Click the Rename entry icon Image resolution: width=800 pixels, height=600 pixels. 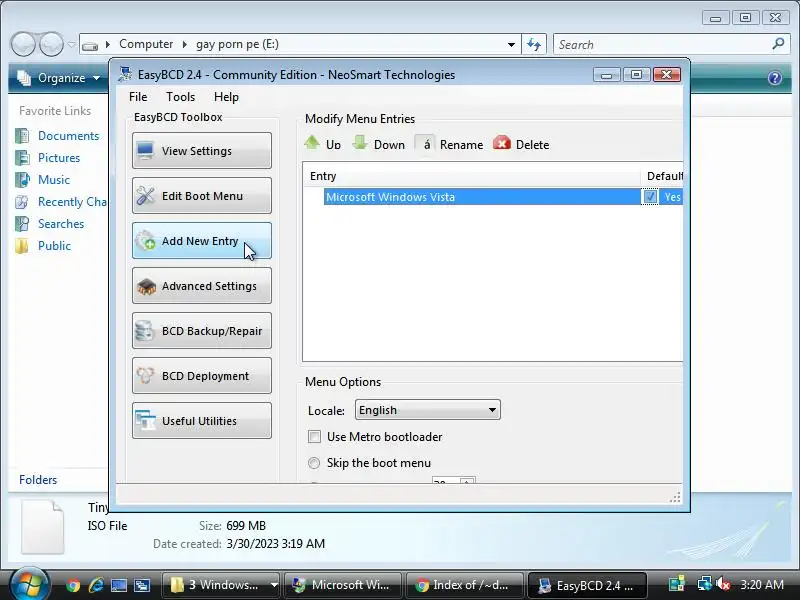tap(425, 144)
